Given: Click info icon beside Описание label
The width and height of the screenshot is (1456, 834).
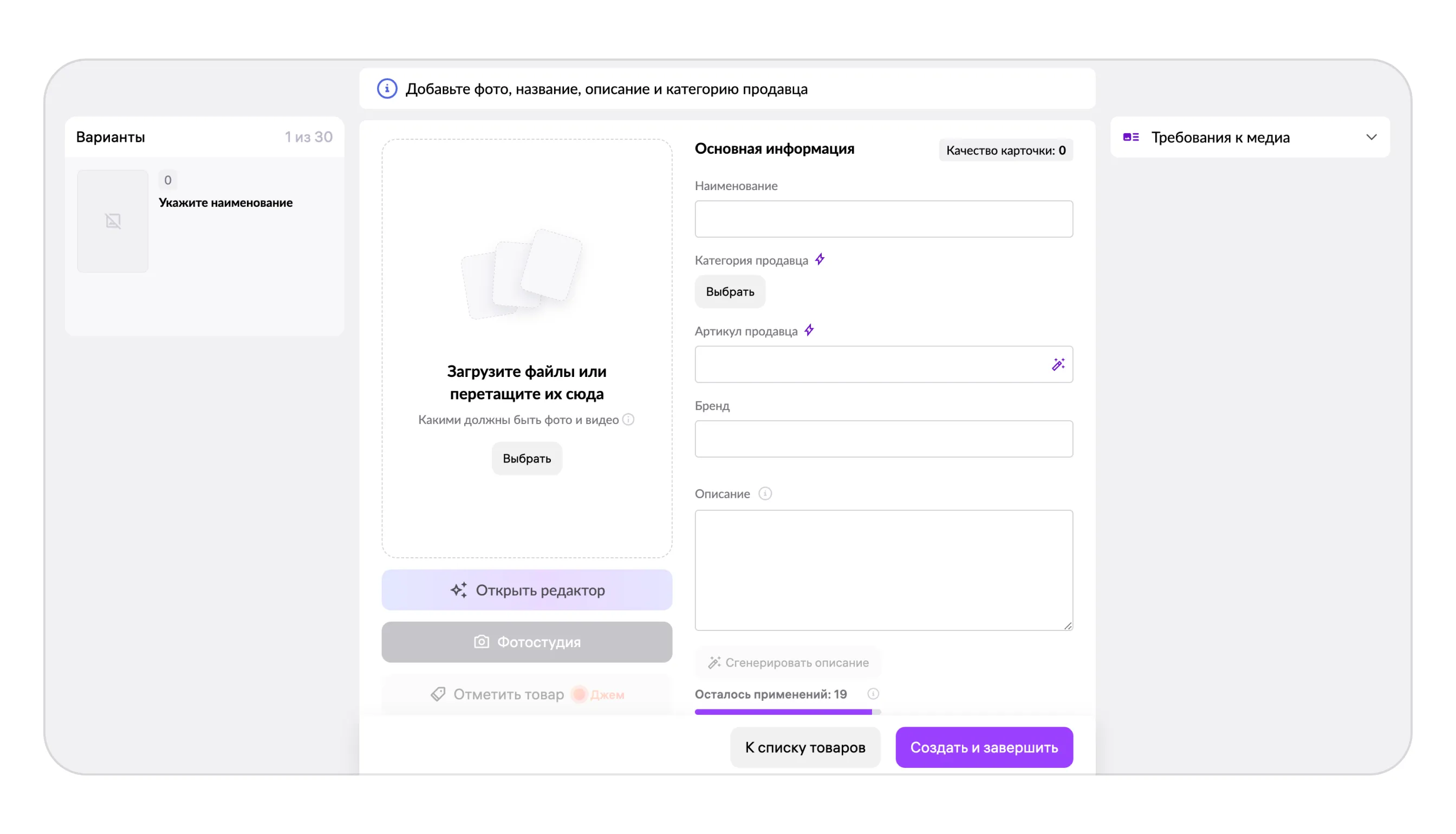Looking at the screenshot, I should 765,493.
